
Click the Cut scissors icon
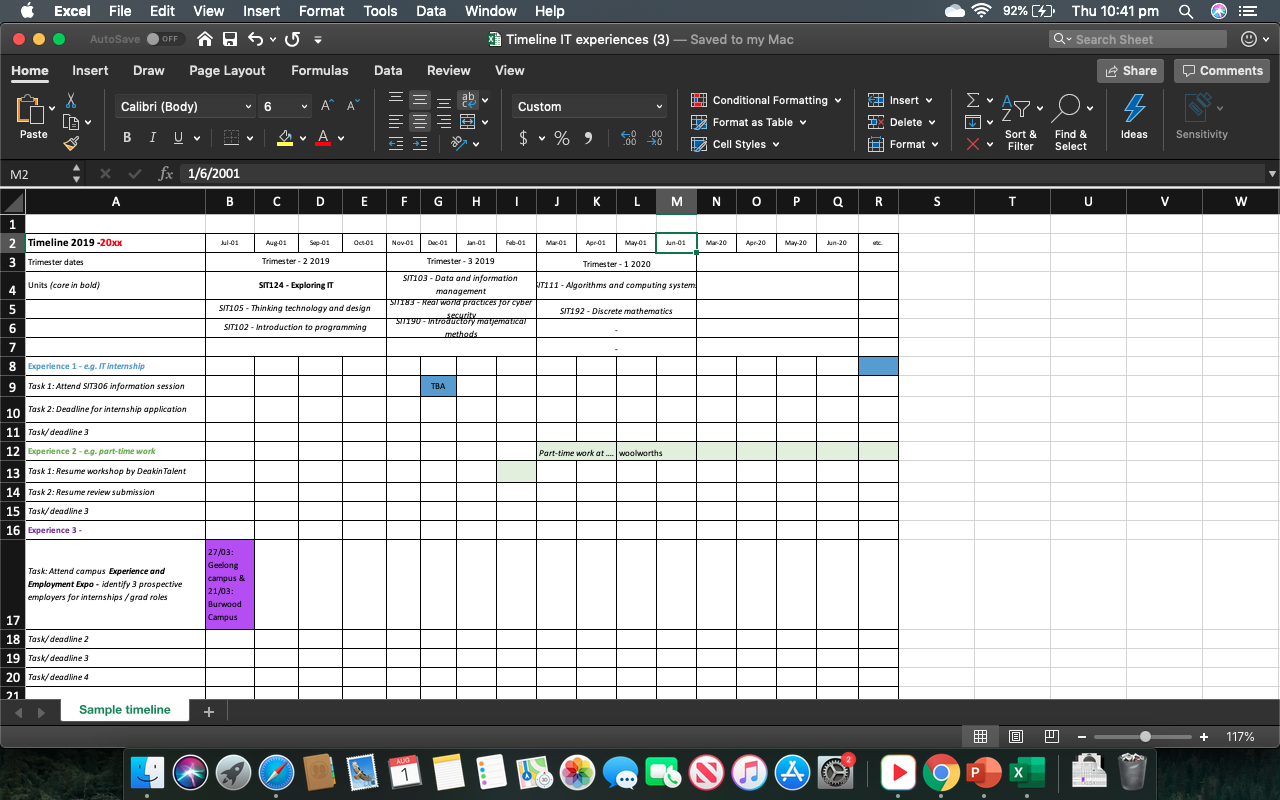(71, 100)
